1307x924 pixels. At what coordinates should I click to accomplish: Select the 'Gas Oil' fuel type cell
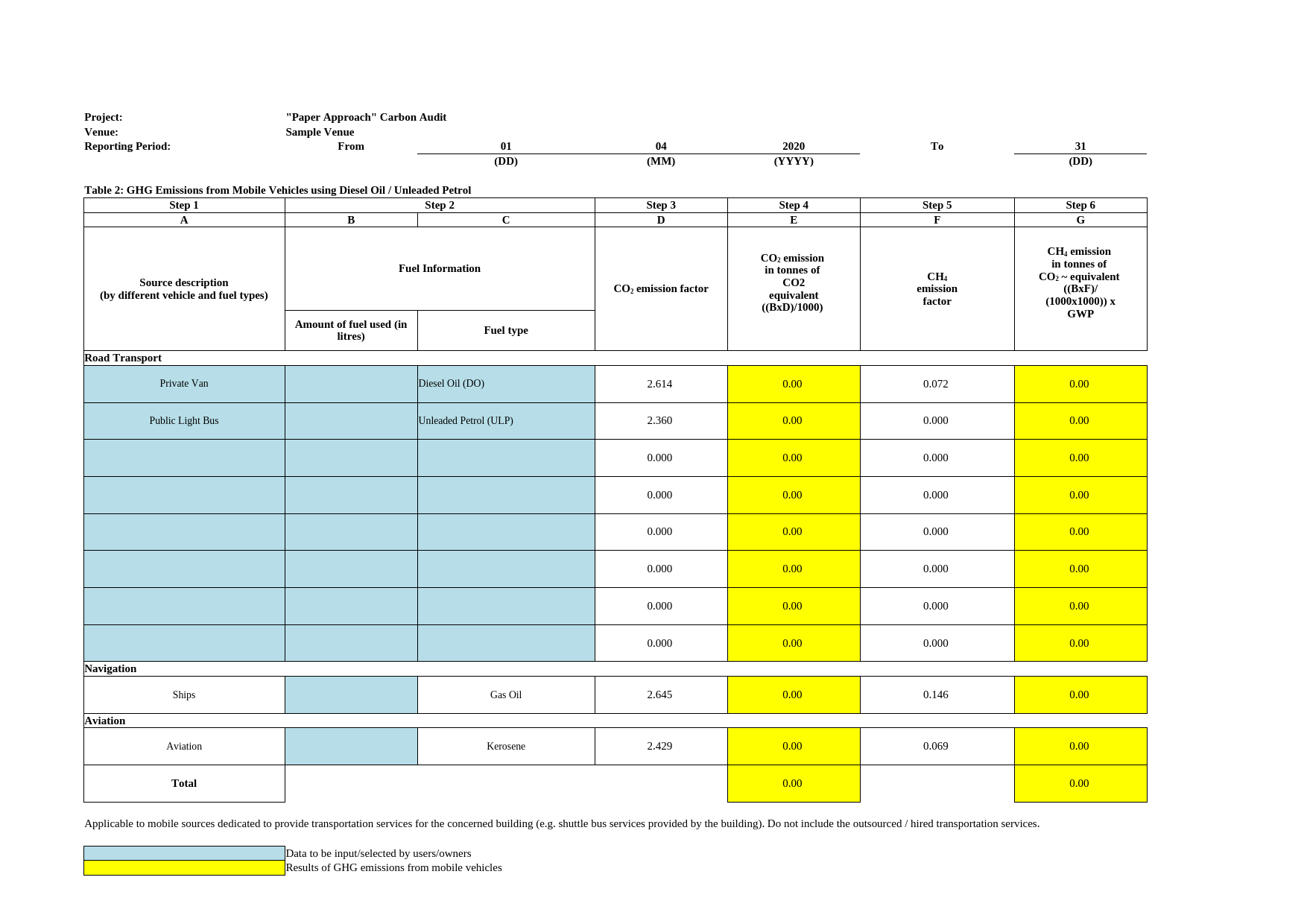(x=506, y=694)
